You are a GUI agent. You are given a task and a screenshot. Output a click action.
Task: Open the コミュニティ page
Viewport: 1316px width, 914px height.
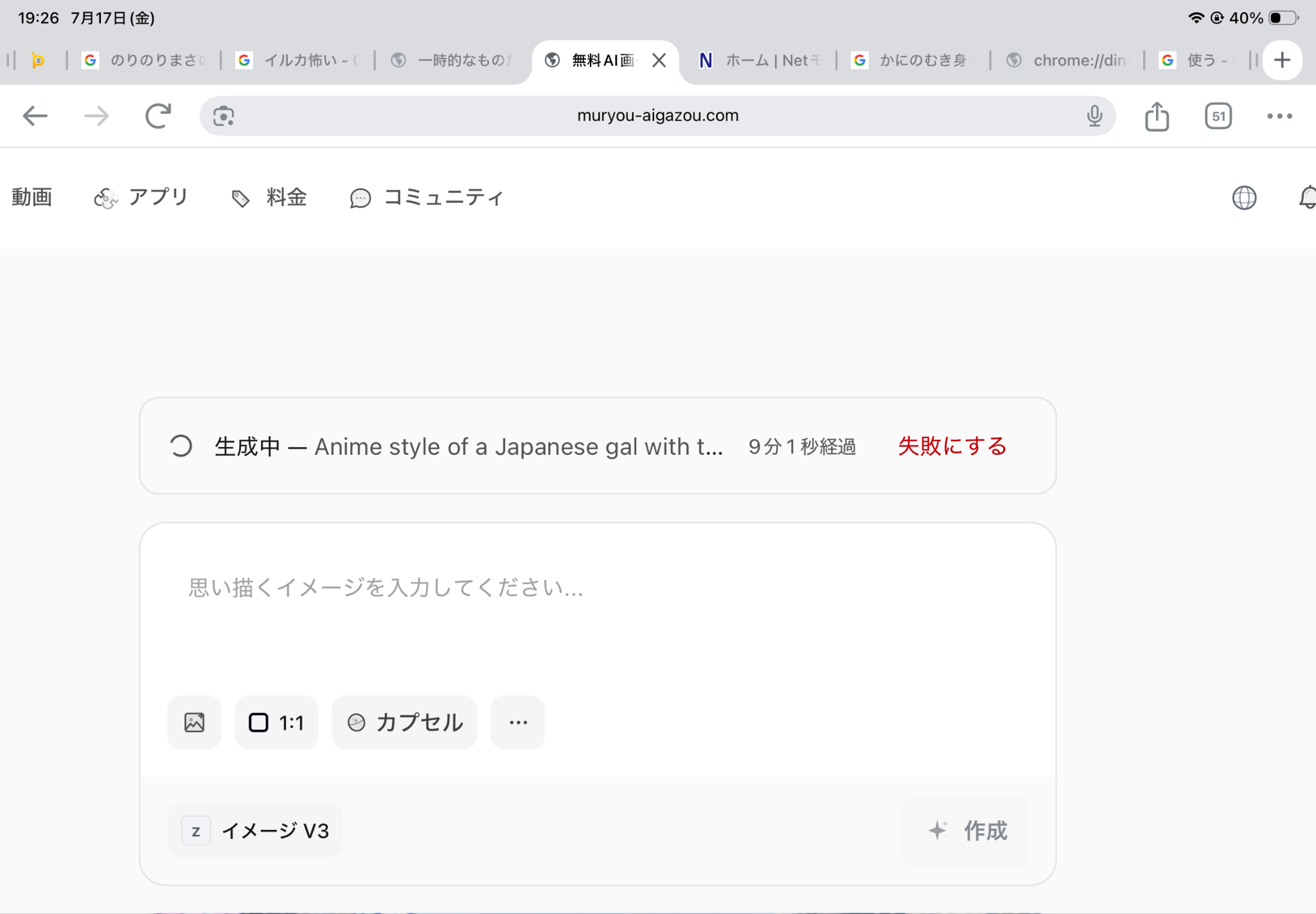(x=427, y=197)
